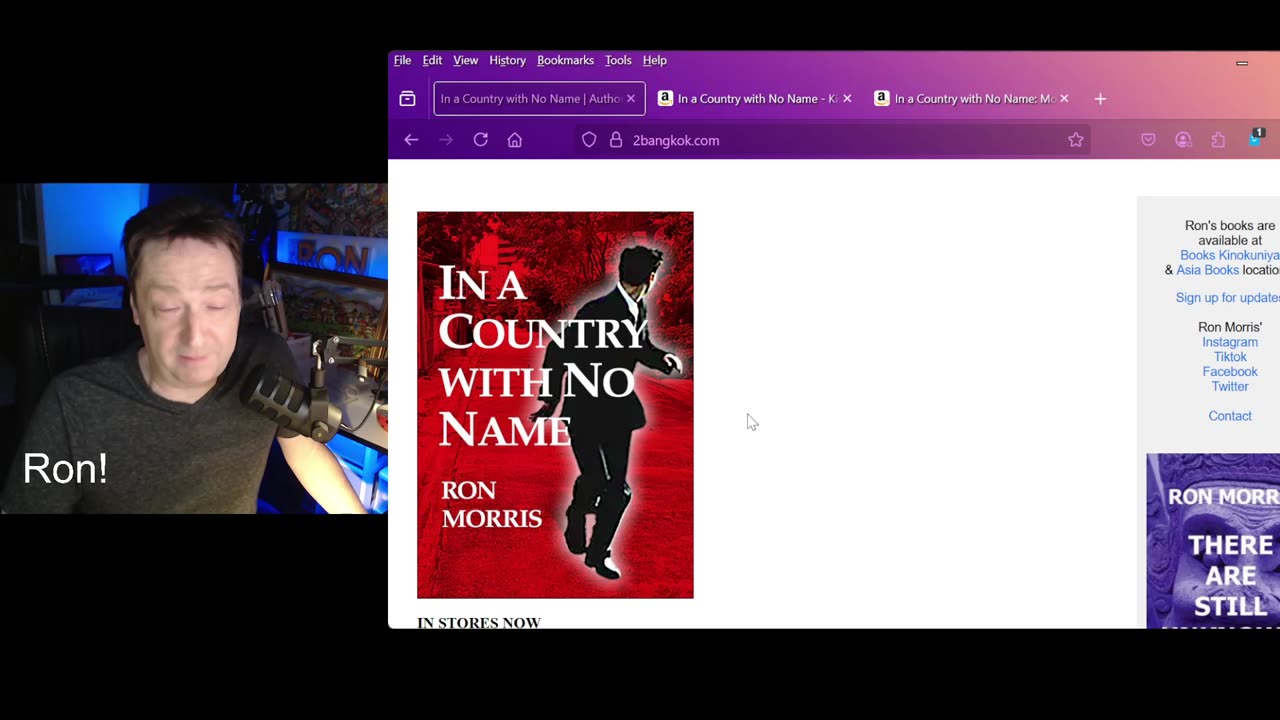1280x720 pixels.
Task: Click the Sign up for updates link
Action: pyautogui.click(x=1227, y=297)
